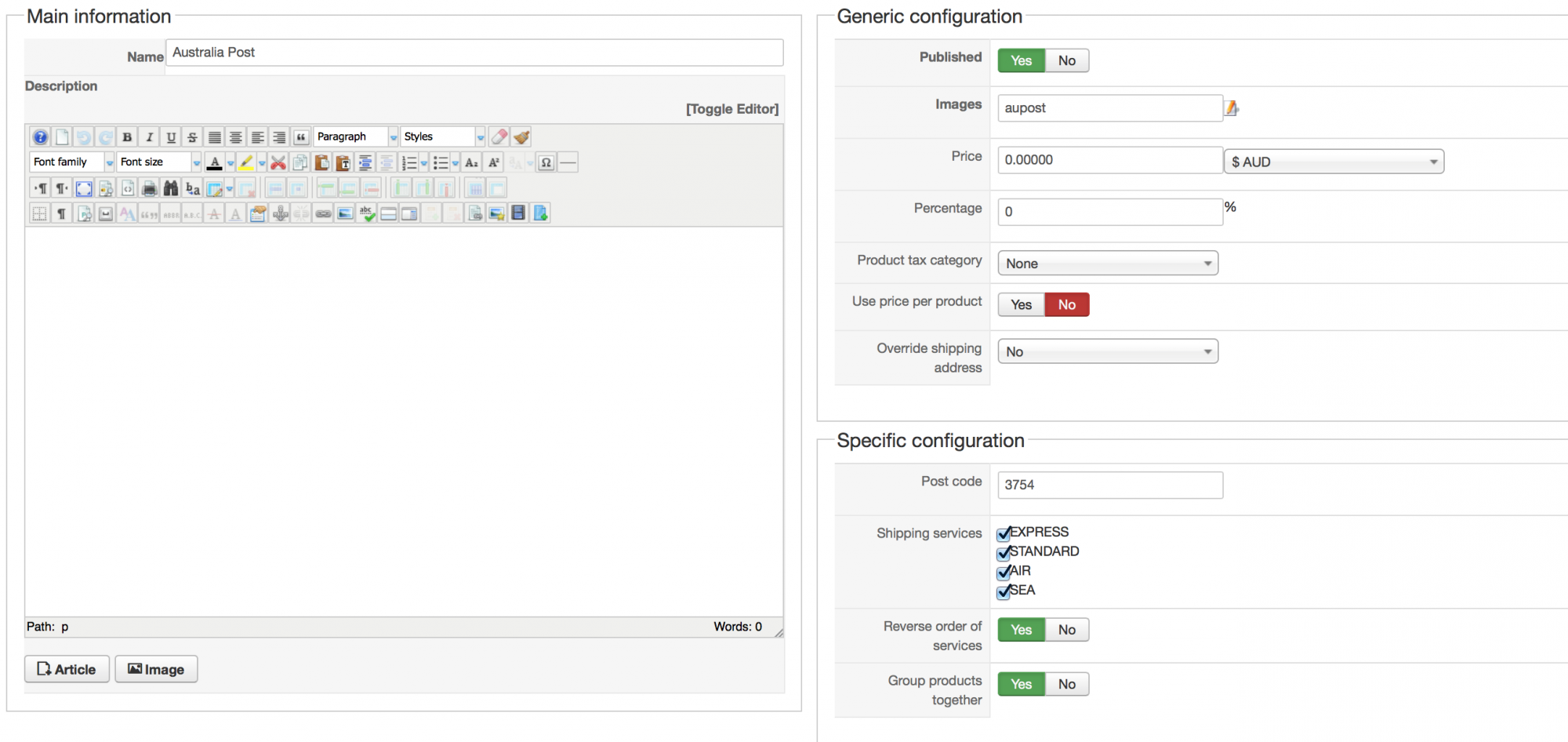Open the text highlight color picker

(x=262, y=162)
